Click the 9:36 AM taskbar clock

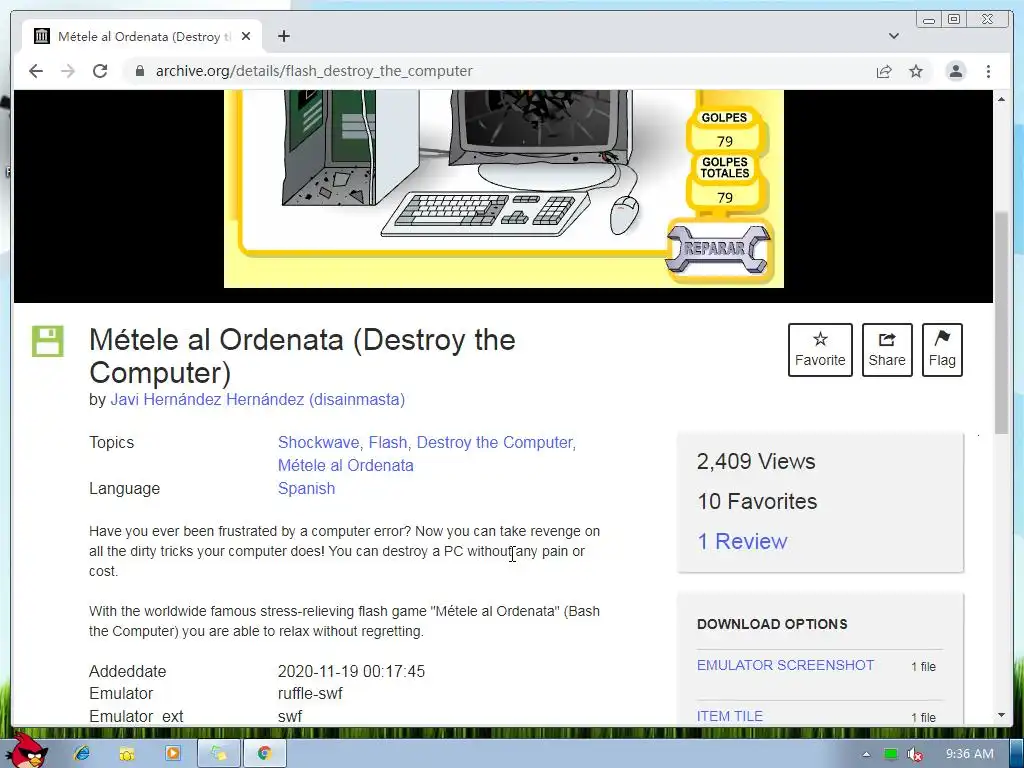(969, 754)
